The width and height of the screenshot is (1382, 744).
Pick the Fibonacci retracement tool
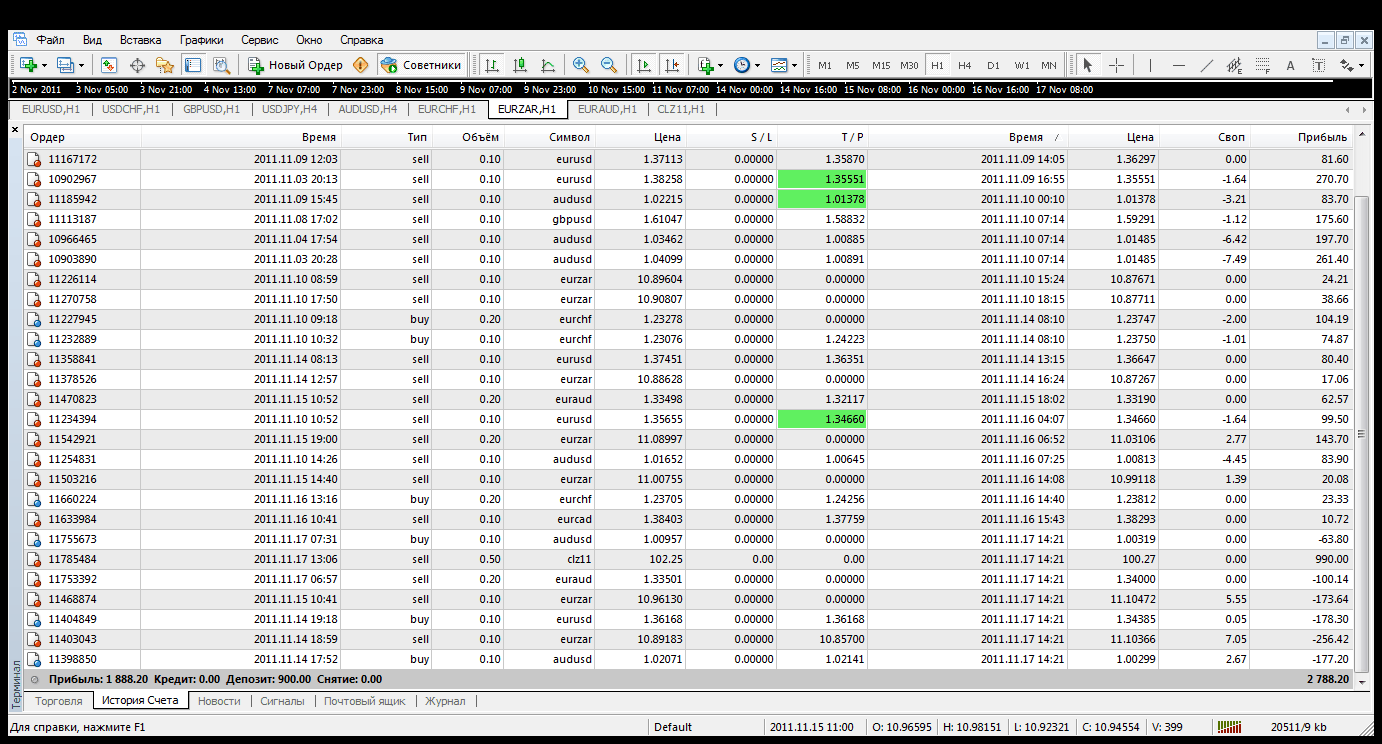tap(1262, 65)
